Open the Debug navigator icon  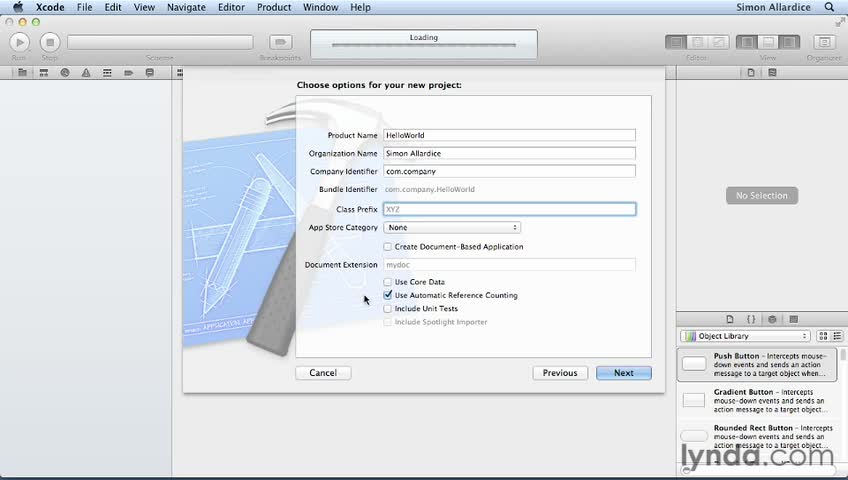[x=107, y=72]
